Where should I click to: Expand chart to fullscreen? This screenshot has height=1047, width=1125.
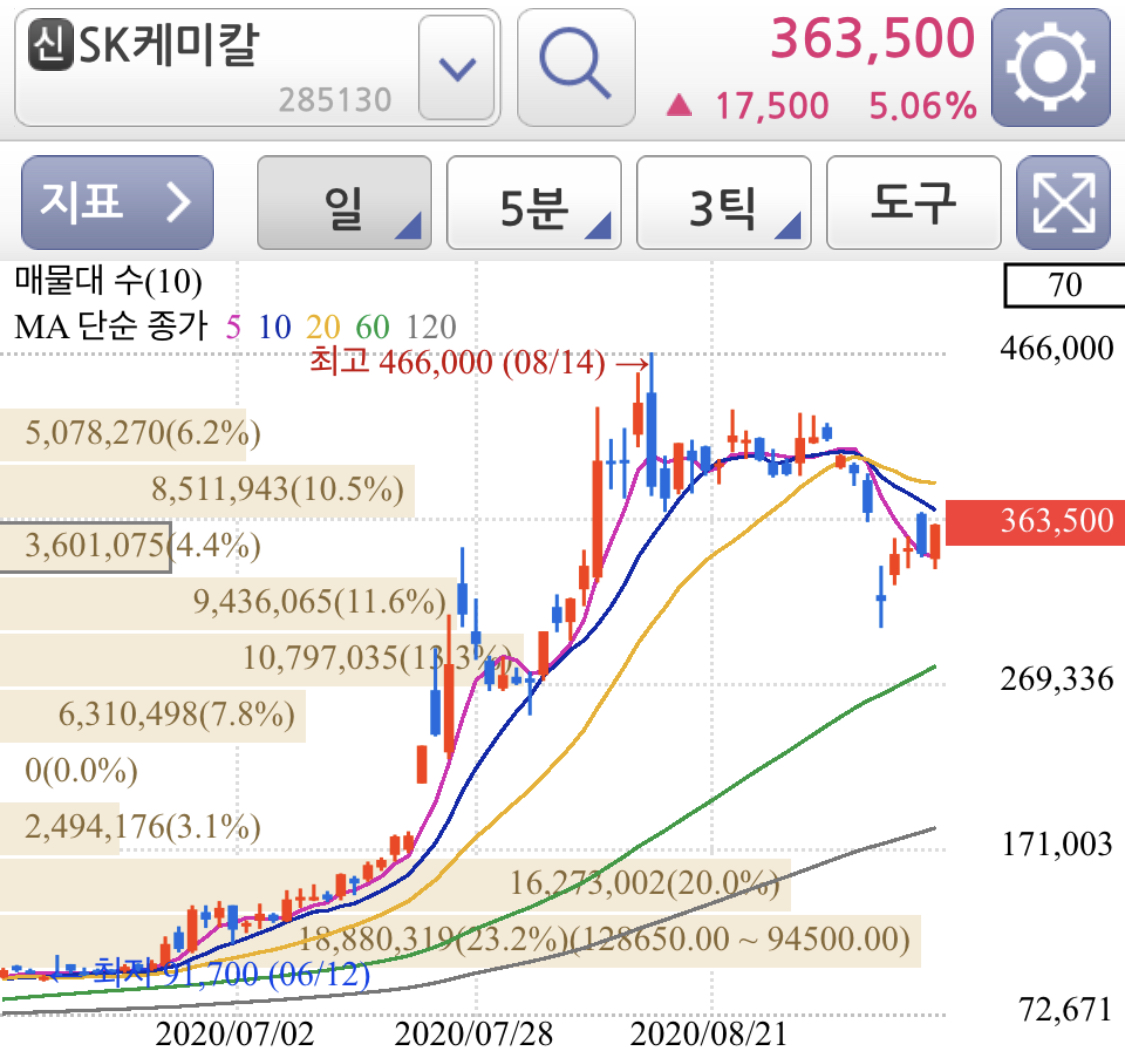click(1063, 203)
